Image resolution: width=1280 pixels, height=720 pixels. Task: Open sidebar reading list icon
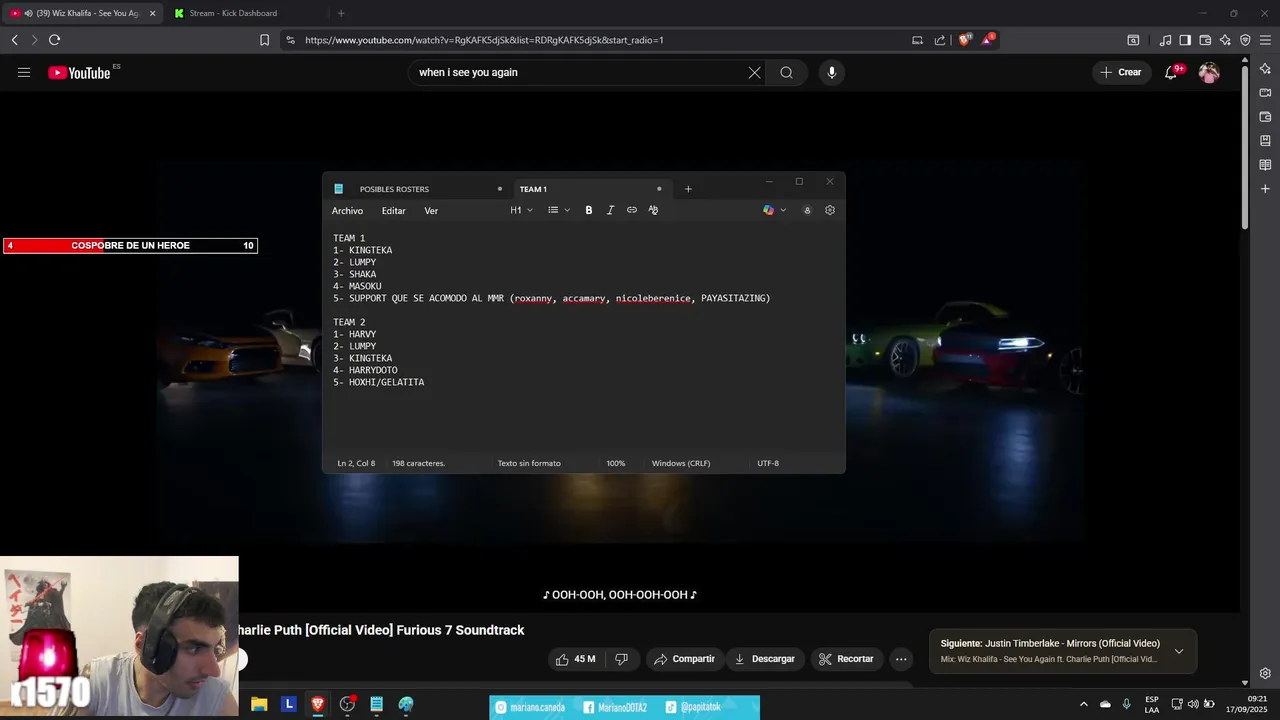[1265, 165]
